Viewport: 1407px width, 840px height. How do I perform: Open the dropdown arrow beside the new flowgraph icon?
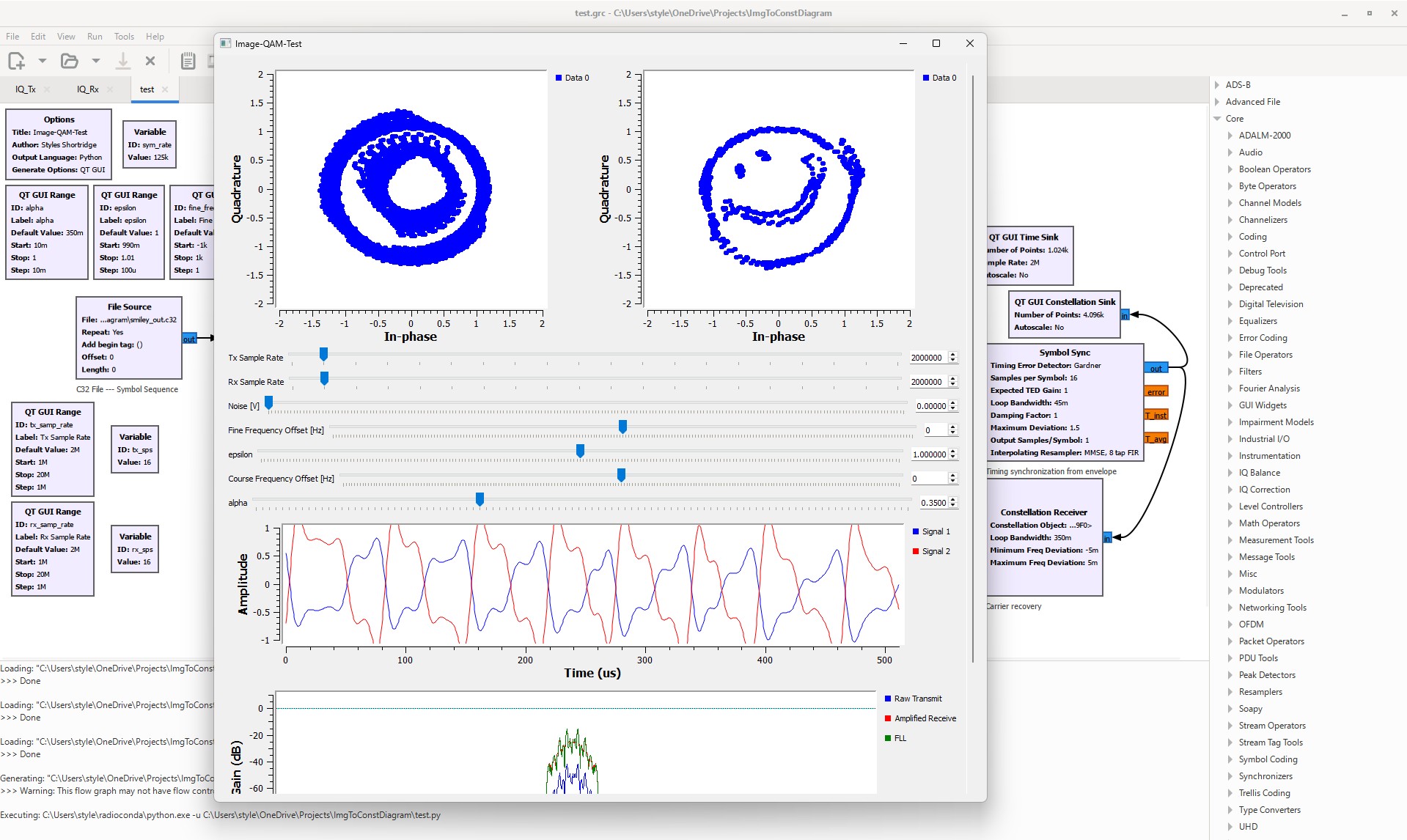click(x=42, y=61)
